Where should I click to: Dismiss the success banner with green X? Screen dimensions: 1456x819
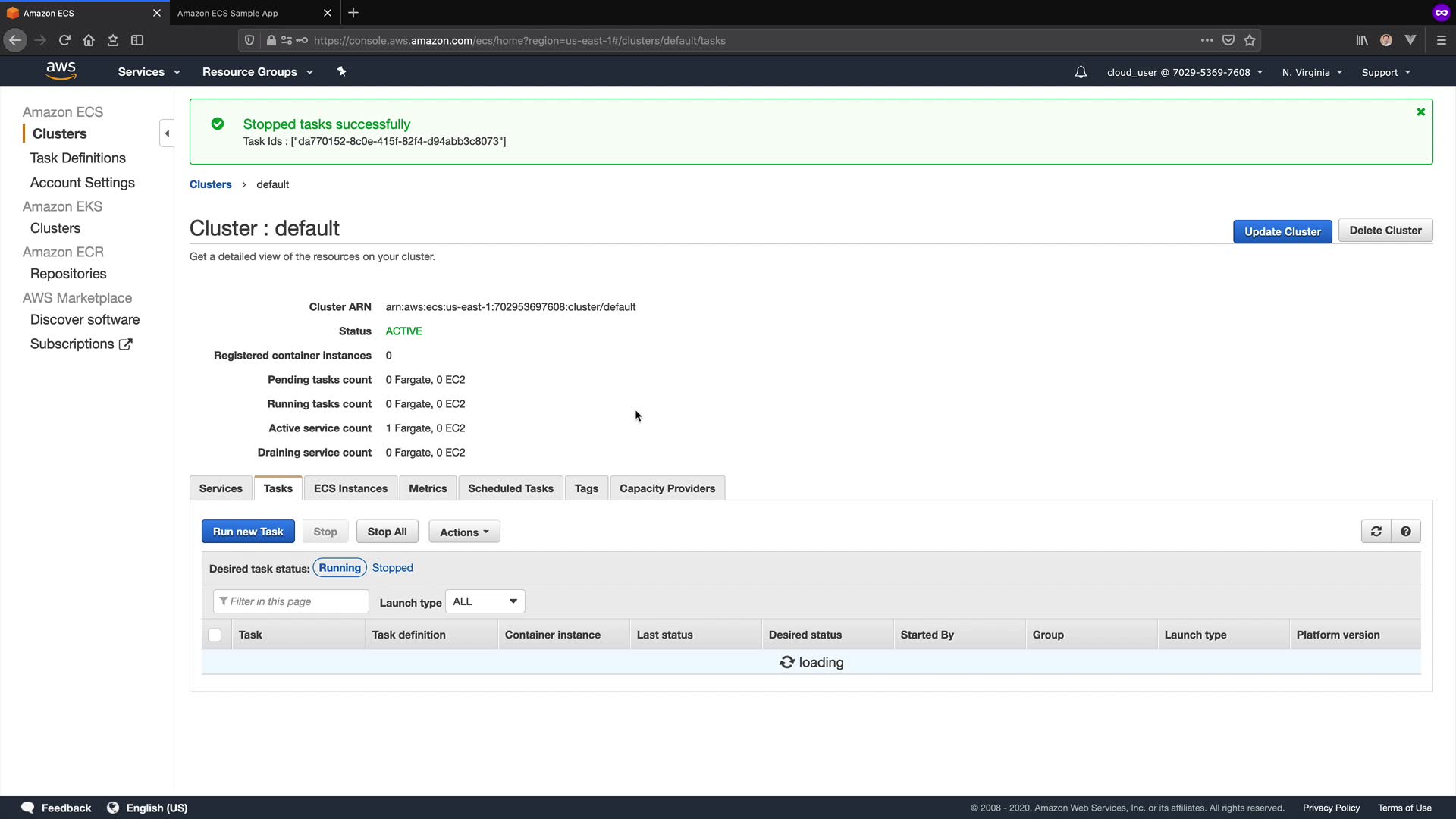[1421, 112]
